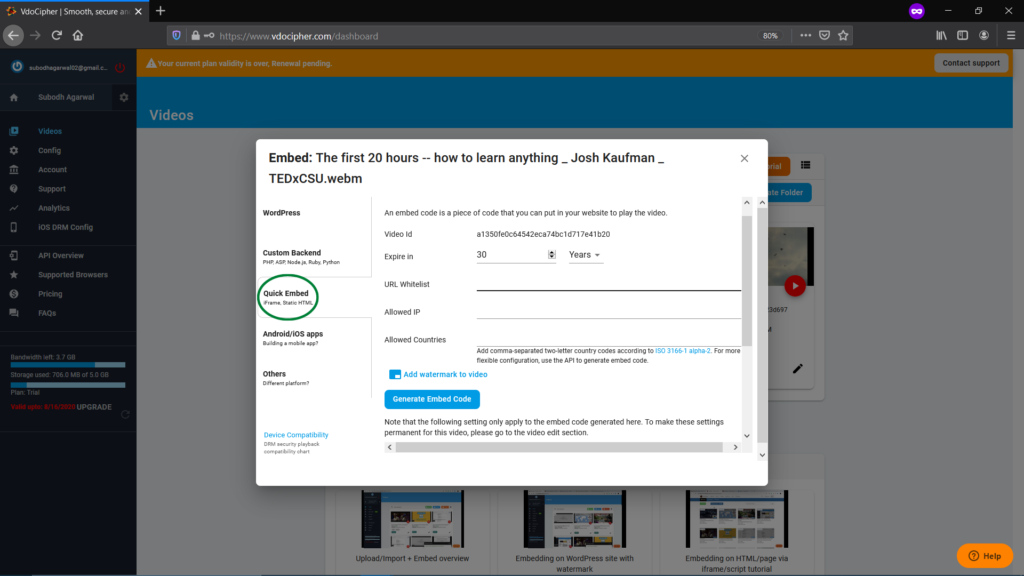Open the orange Help widget button
Screen dimensions: 1024x576
pos(984,556)
